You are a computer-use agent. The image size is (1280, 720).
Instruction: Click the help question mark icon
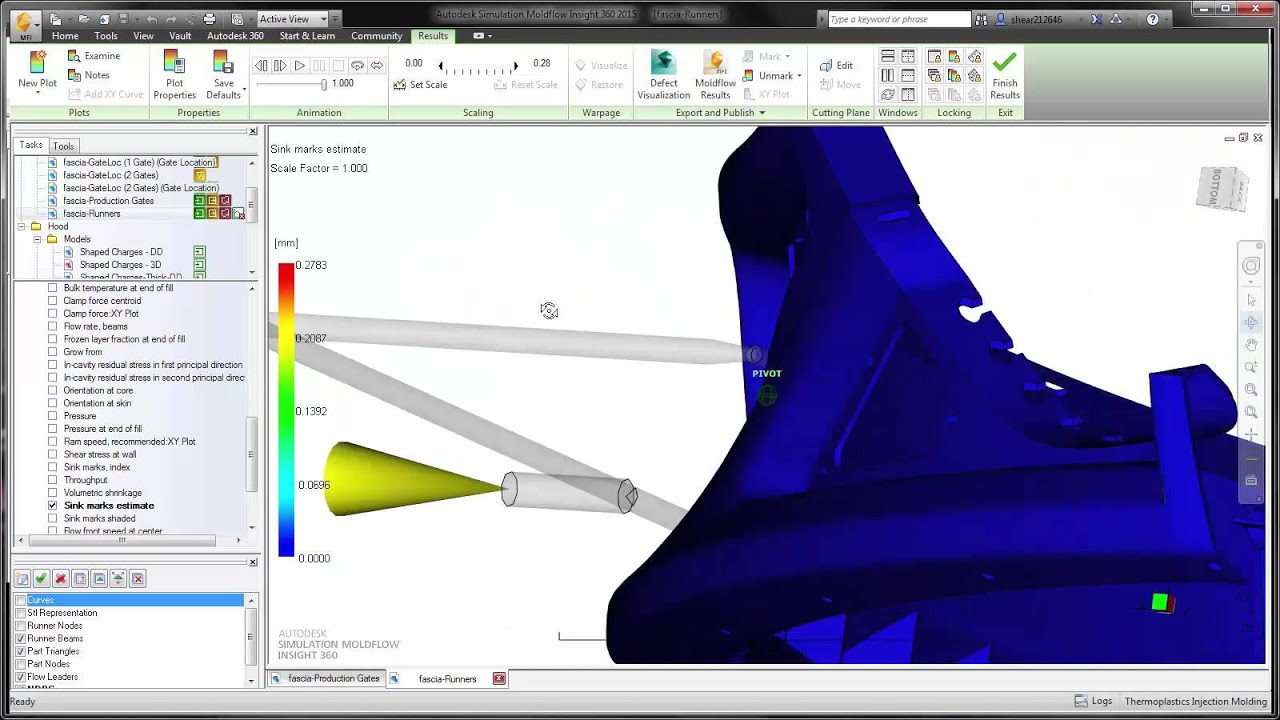[x=1153, y=19]
